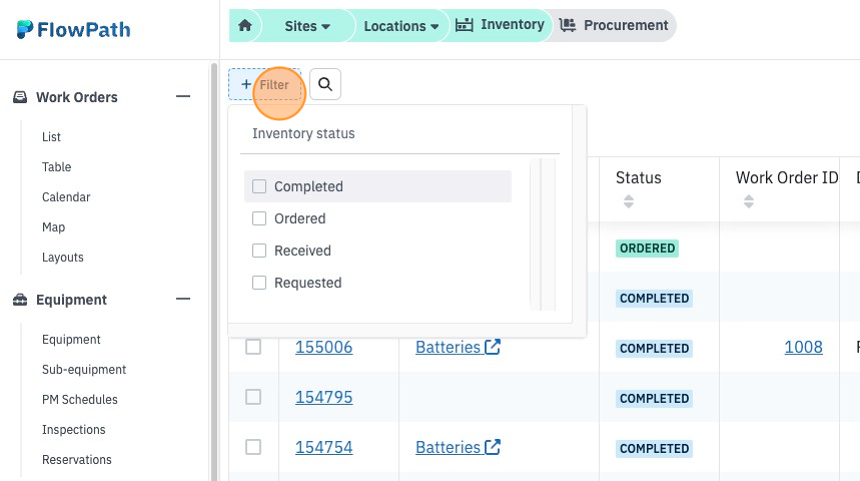The image size is (860, 481).
Task: Sort by Work Order ID arrows
Action: (749, 201)
